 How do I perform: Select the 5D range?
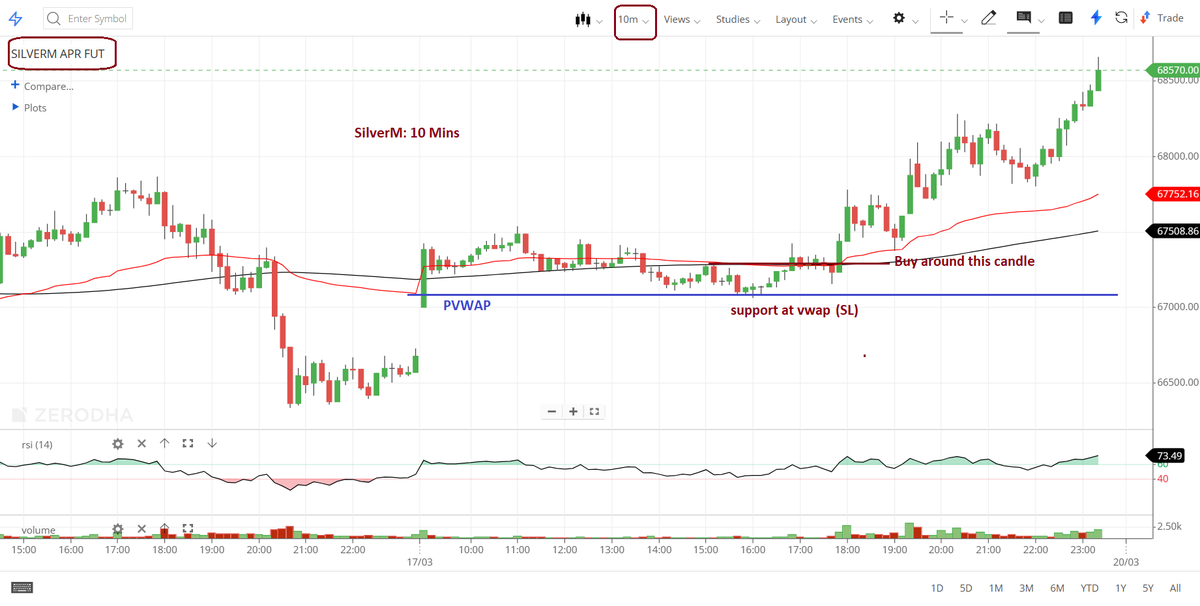pyautogui.click(x=966, y=588)
